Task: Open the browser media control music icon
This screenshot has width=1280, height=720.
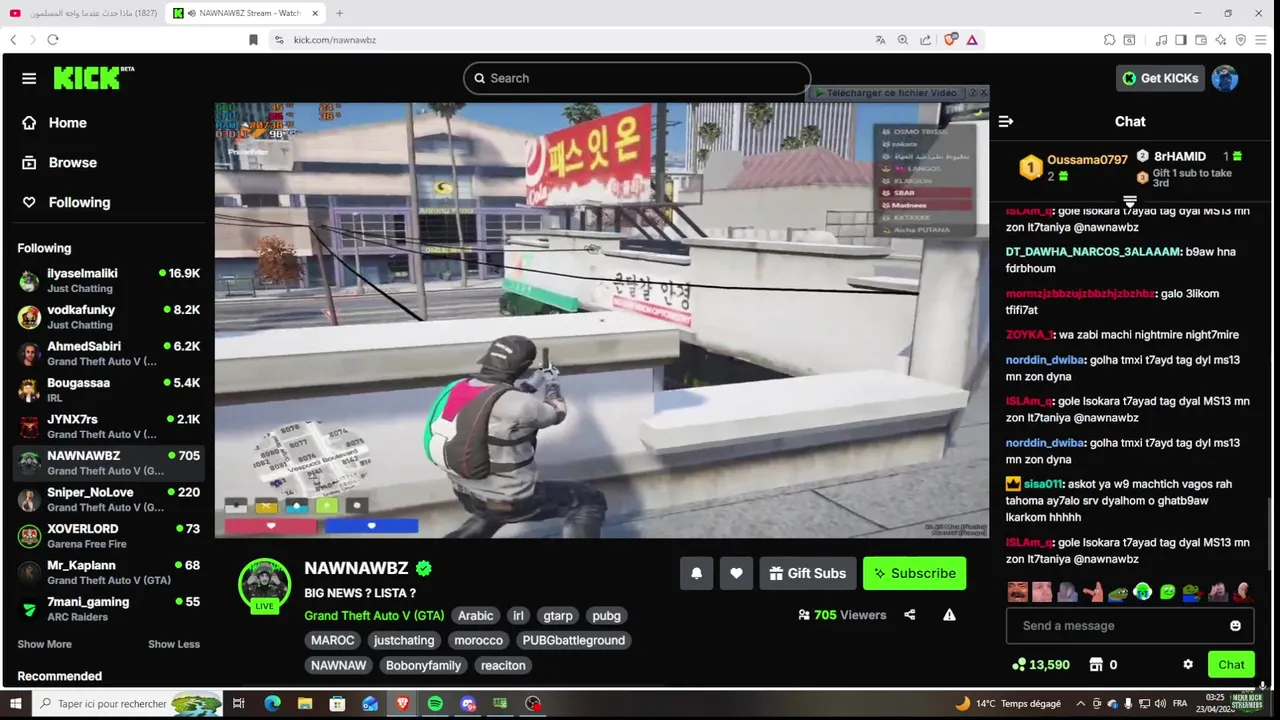Action: pyautogui.click(x=1161, y=40)
